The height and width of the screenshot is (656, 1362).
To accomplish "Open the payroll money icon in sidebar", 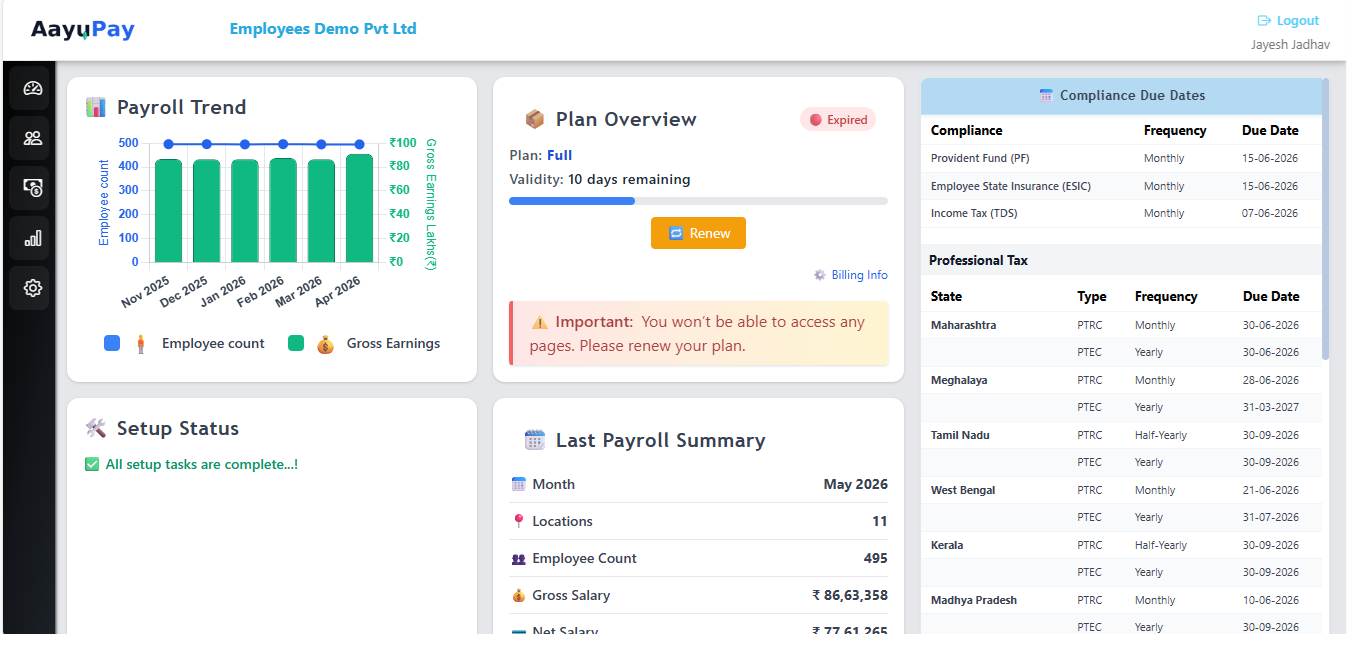I will [33, 188].
